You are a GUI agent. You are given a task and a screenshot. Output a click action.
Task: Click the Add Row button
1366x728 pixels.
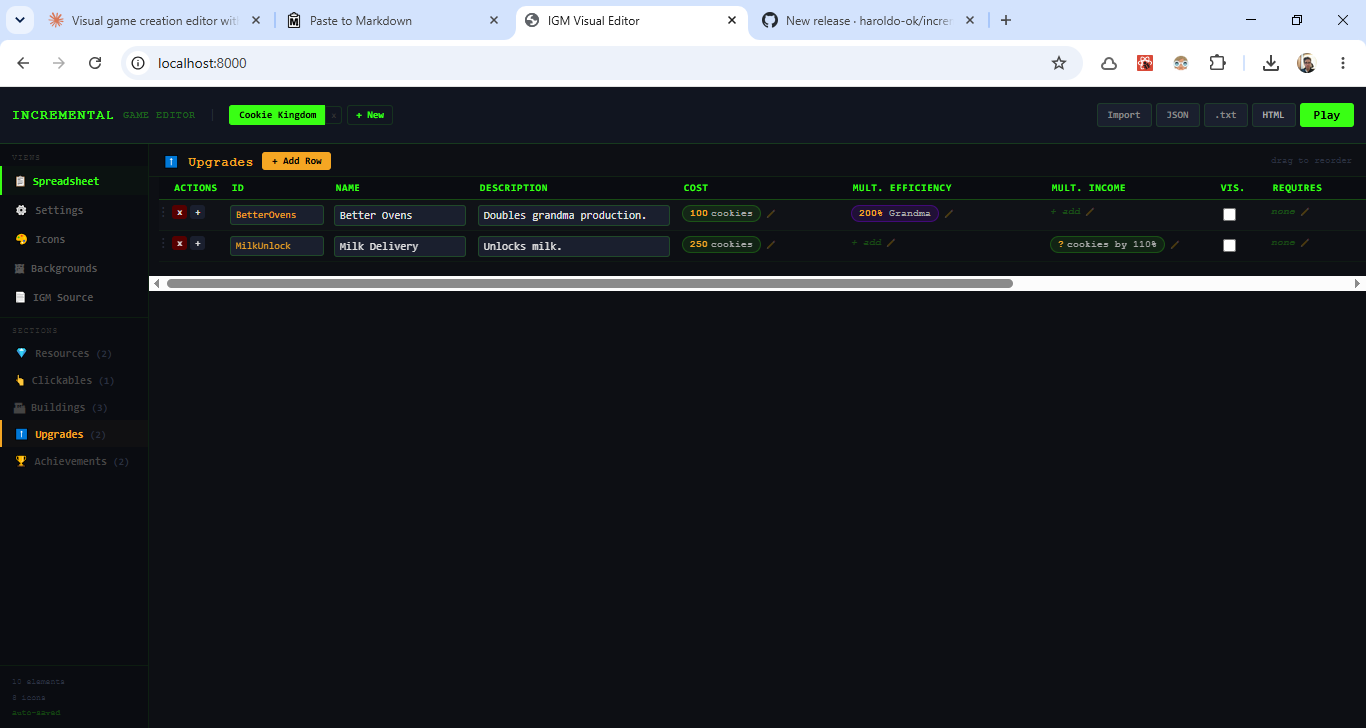[296, 161]
